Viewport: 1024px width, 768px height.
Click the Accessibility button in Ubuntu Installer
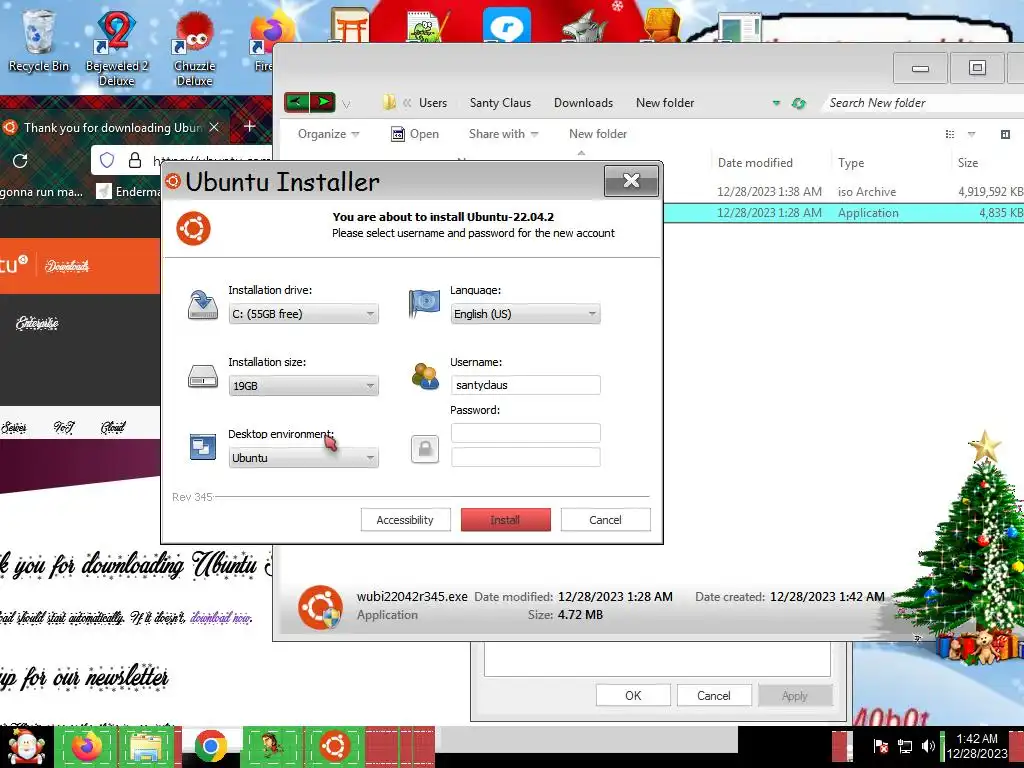pos(405,520)
